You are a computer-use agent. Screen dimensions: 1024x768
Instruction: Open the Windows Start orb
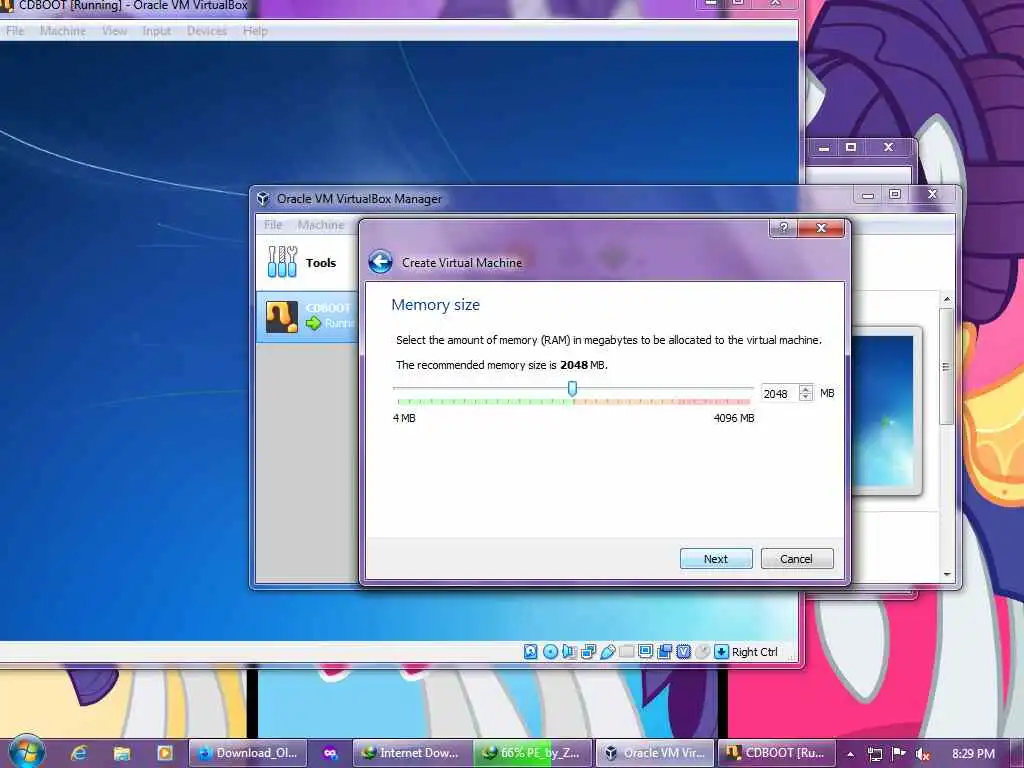tap(27, 752)
